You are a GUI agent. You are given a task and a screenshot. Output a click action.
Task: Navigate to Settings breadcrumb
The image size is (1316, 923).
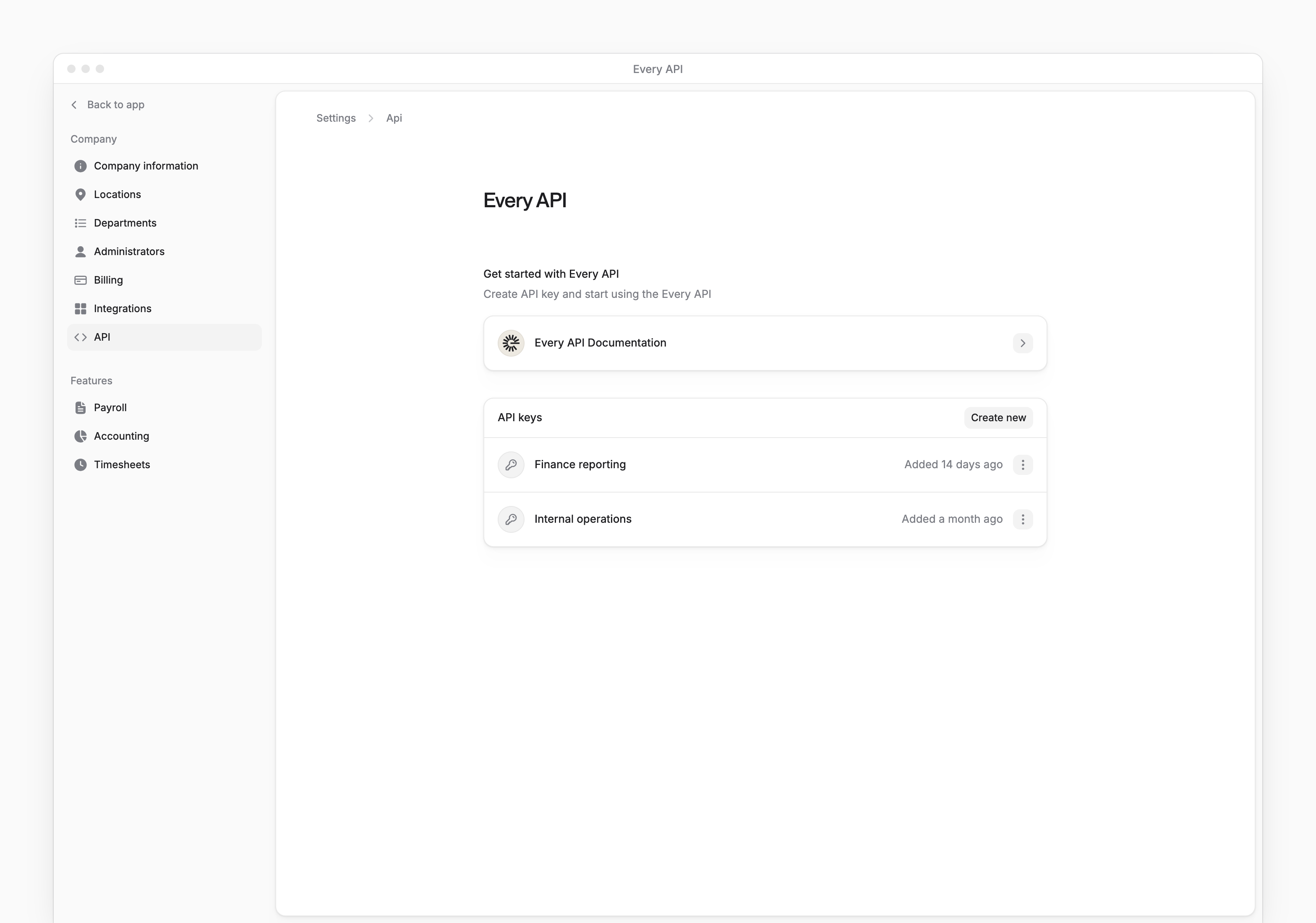[336, 118]
